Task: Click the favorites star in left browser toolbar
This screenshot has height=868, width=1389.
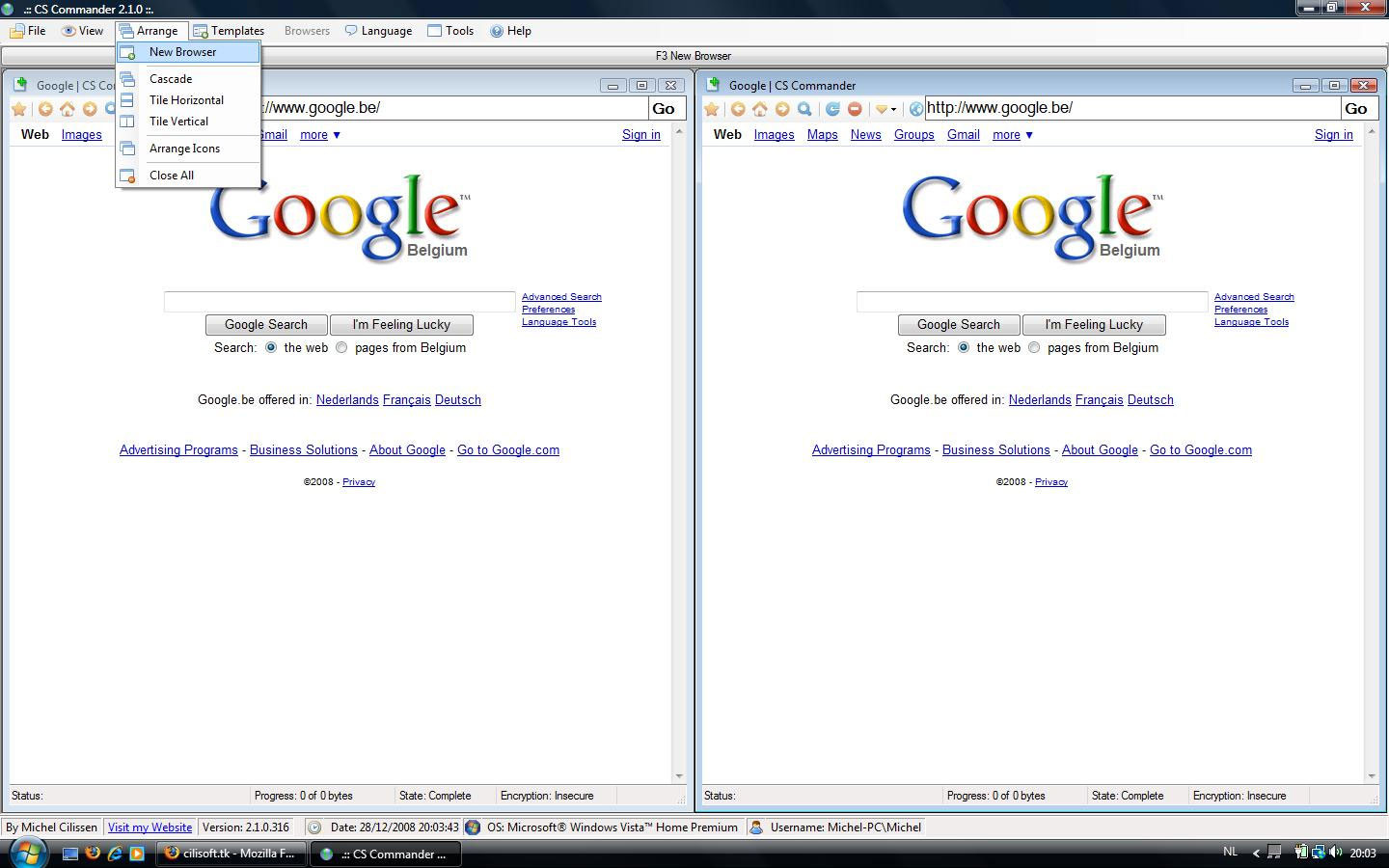Action: [19, 109]
